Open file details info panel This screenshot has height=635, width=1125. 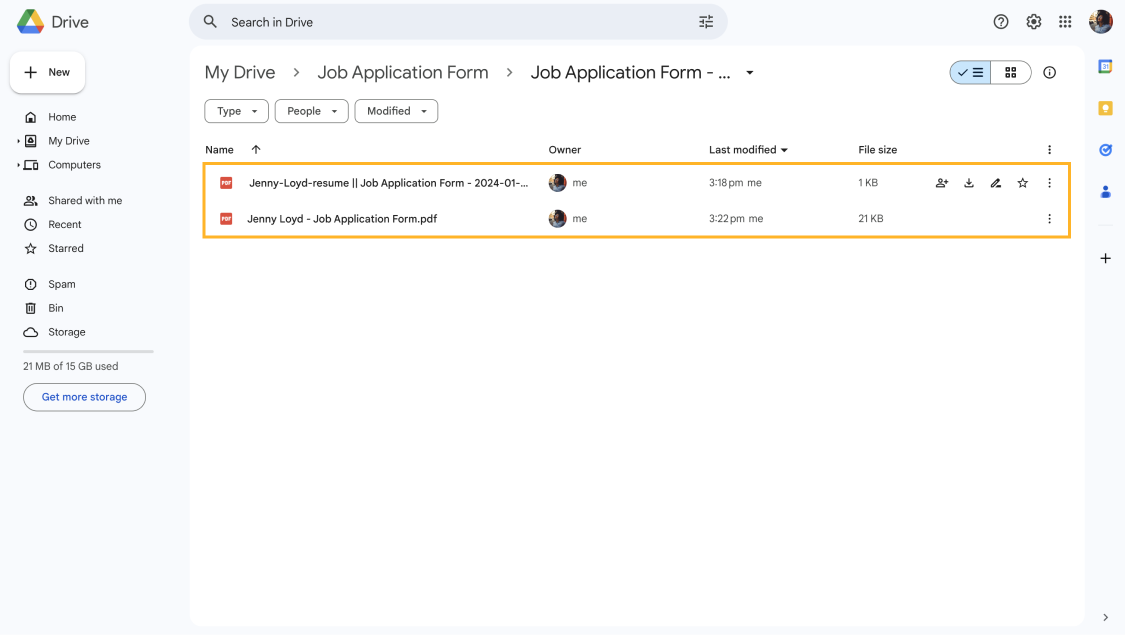pyautogui.click(x=1049, y=72)
